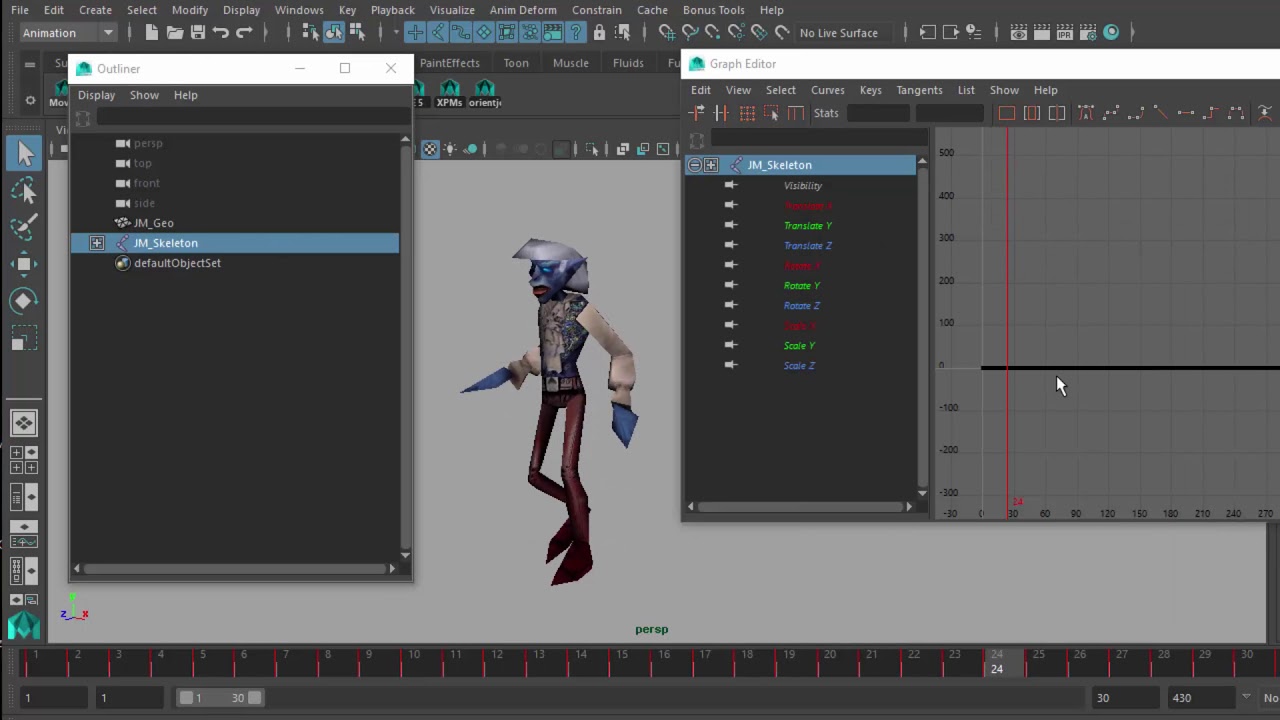Open the shelf options gear icon
The width and height of the screenshot is (1280, 720).
click(x=30, y=100)
